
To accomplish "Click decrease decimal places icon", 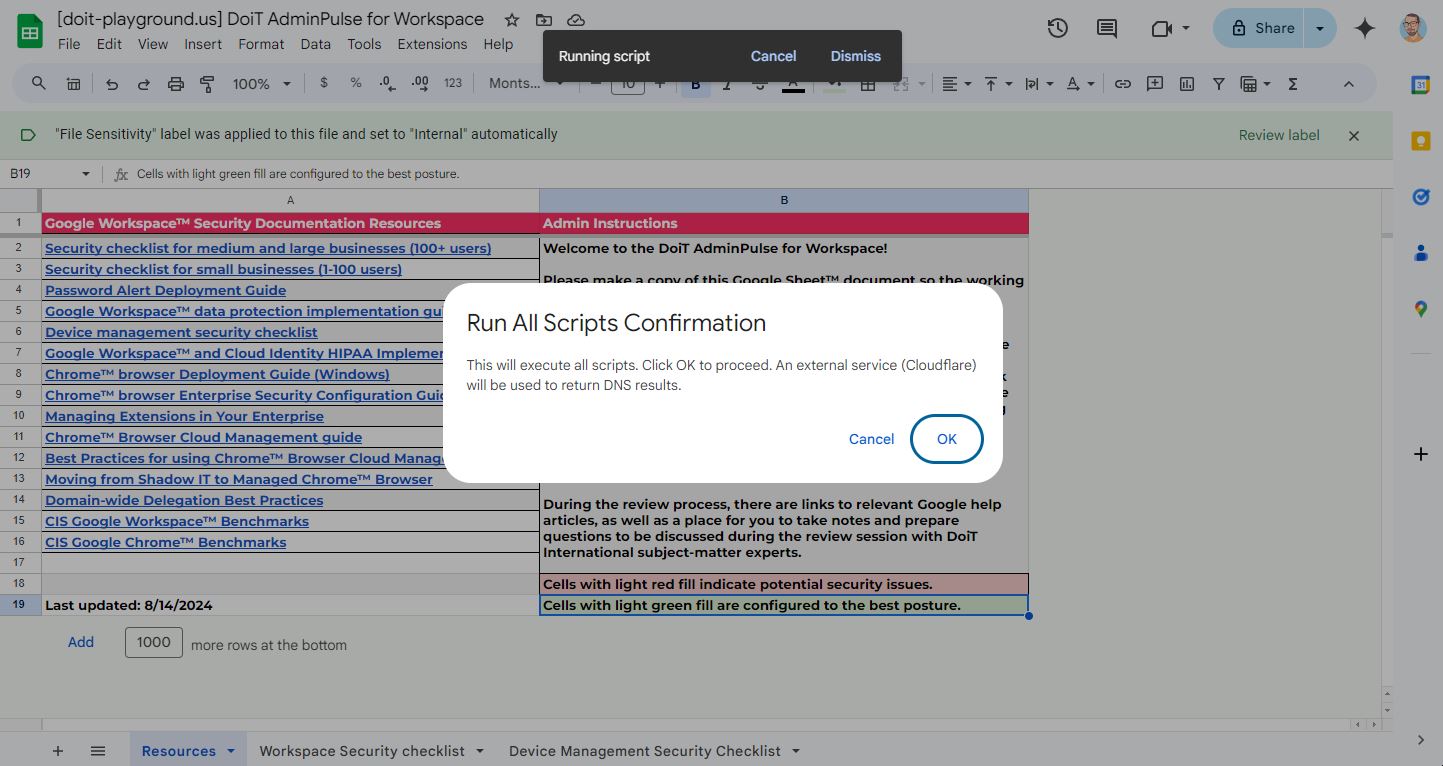I will (x=388, y=83).
